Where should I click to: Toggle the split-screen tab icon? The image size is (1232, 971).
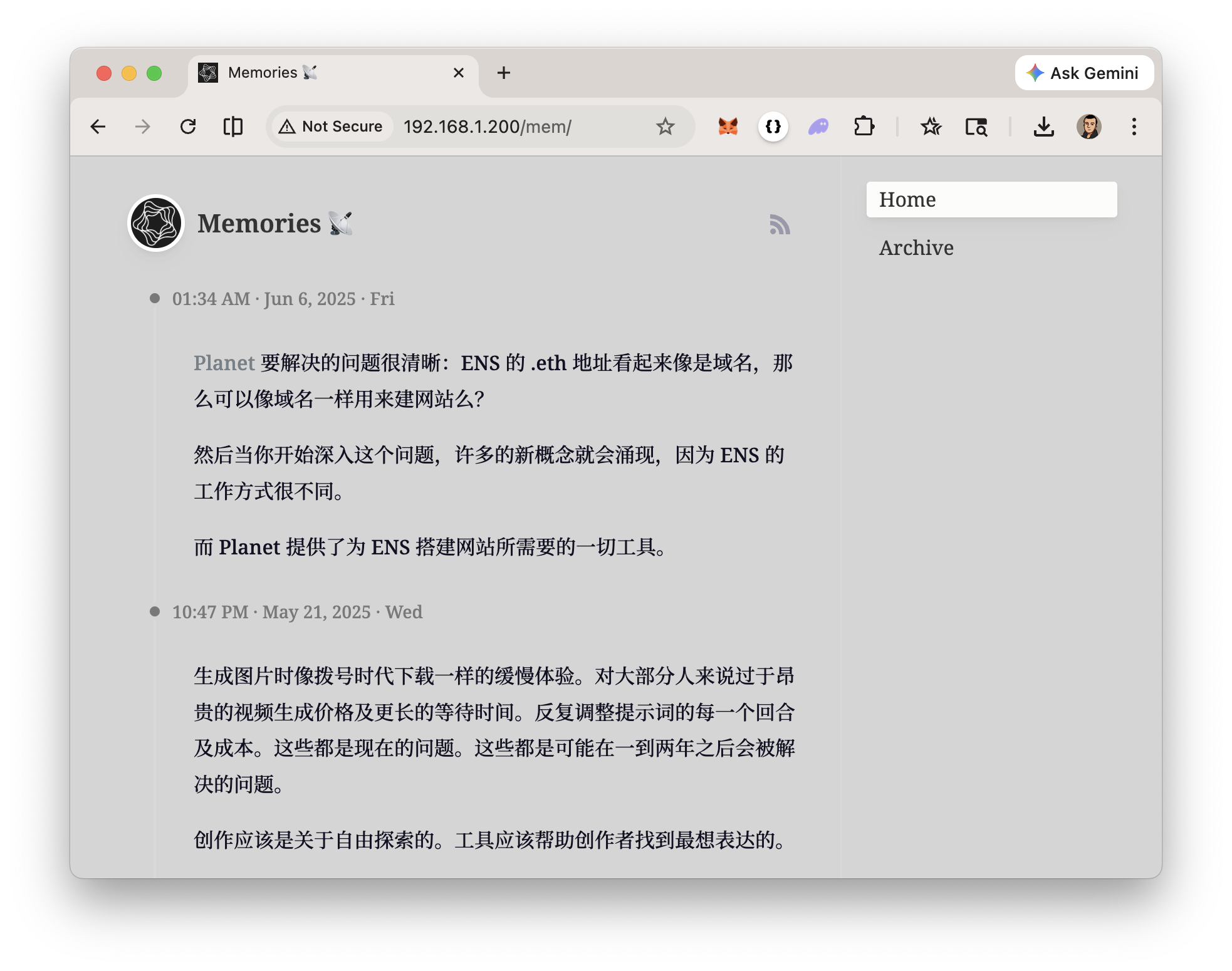coord(233,127)
